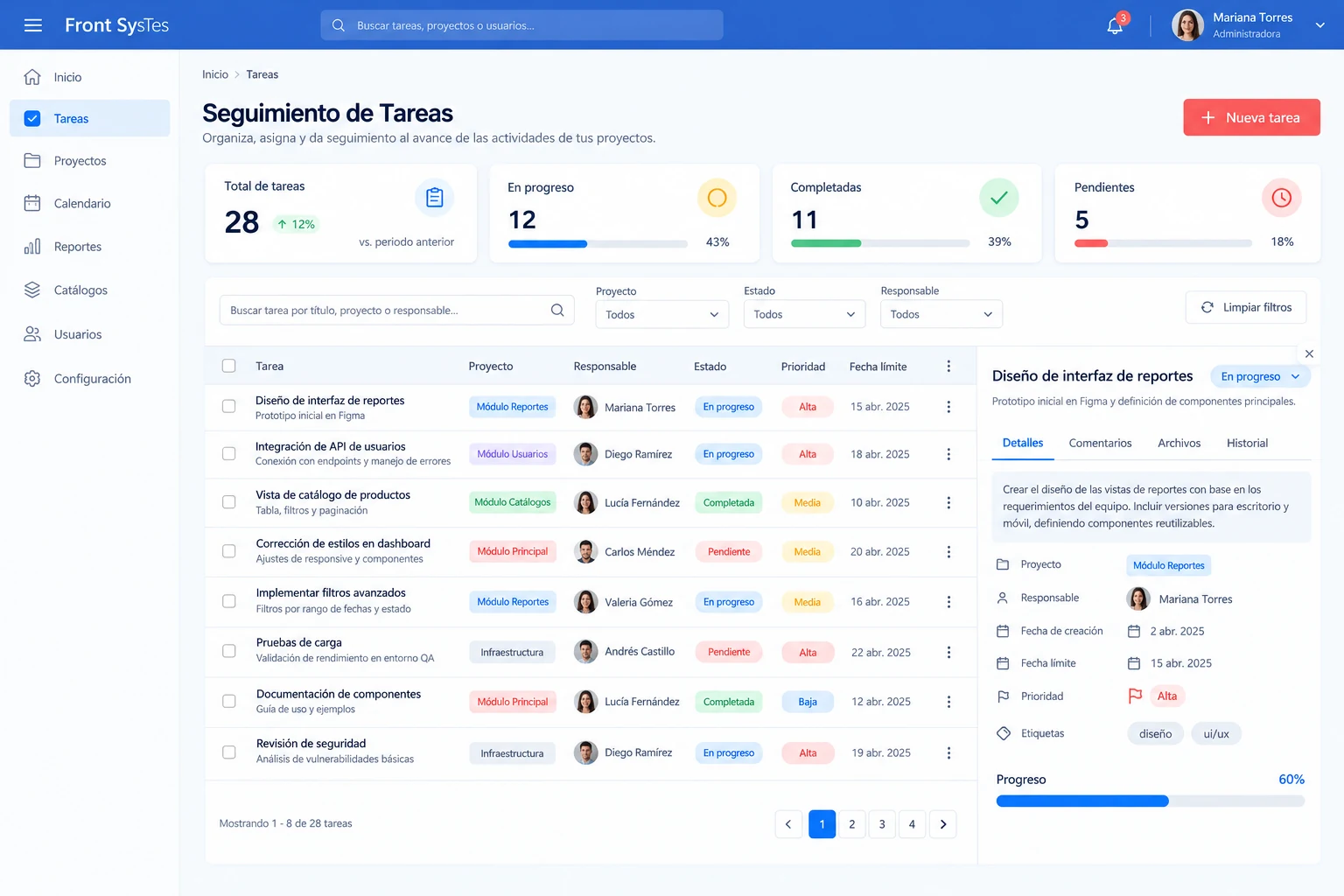
Task: Open Usuarios people icon in sidebar
Action: click(x=32, y=334)
